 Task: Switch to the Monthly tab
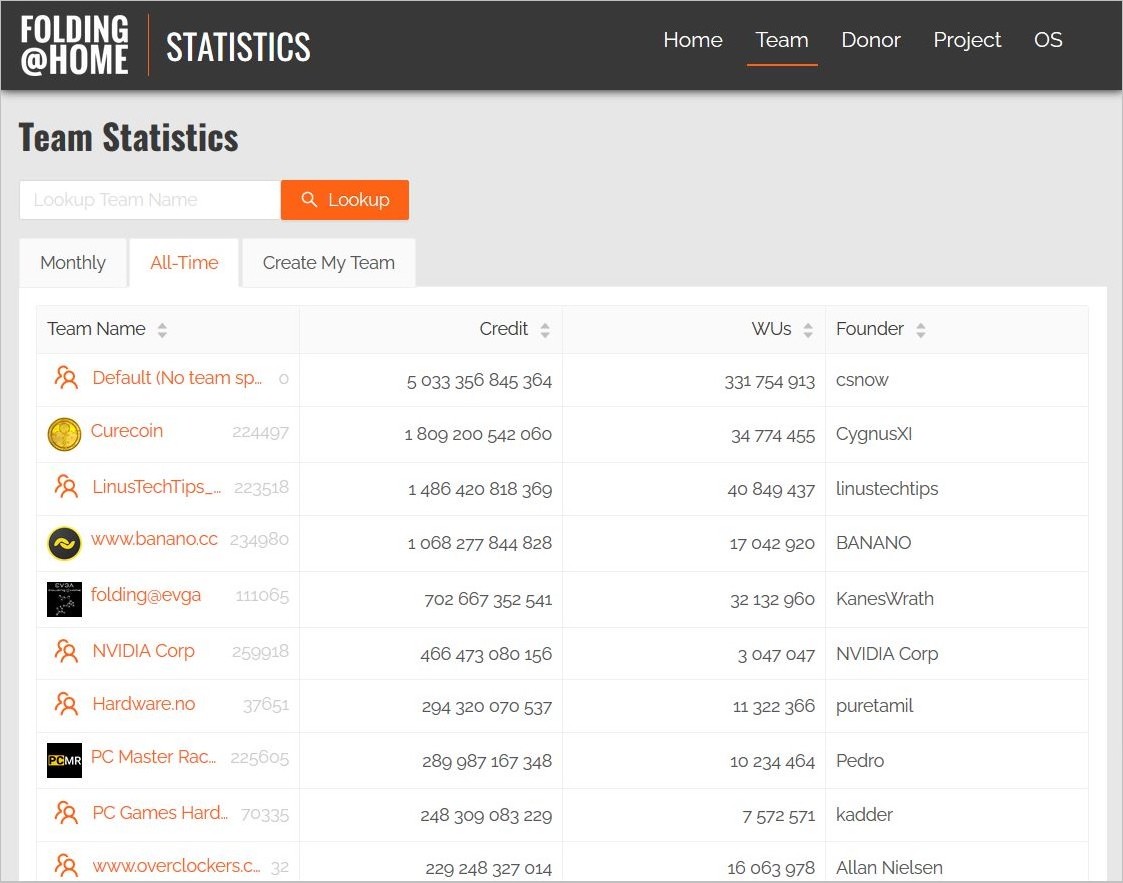[x=73, y=263]
